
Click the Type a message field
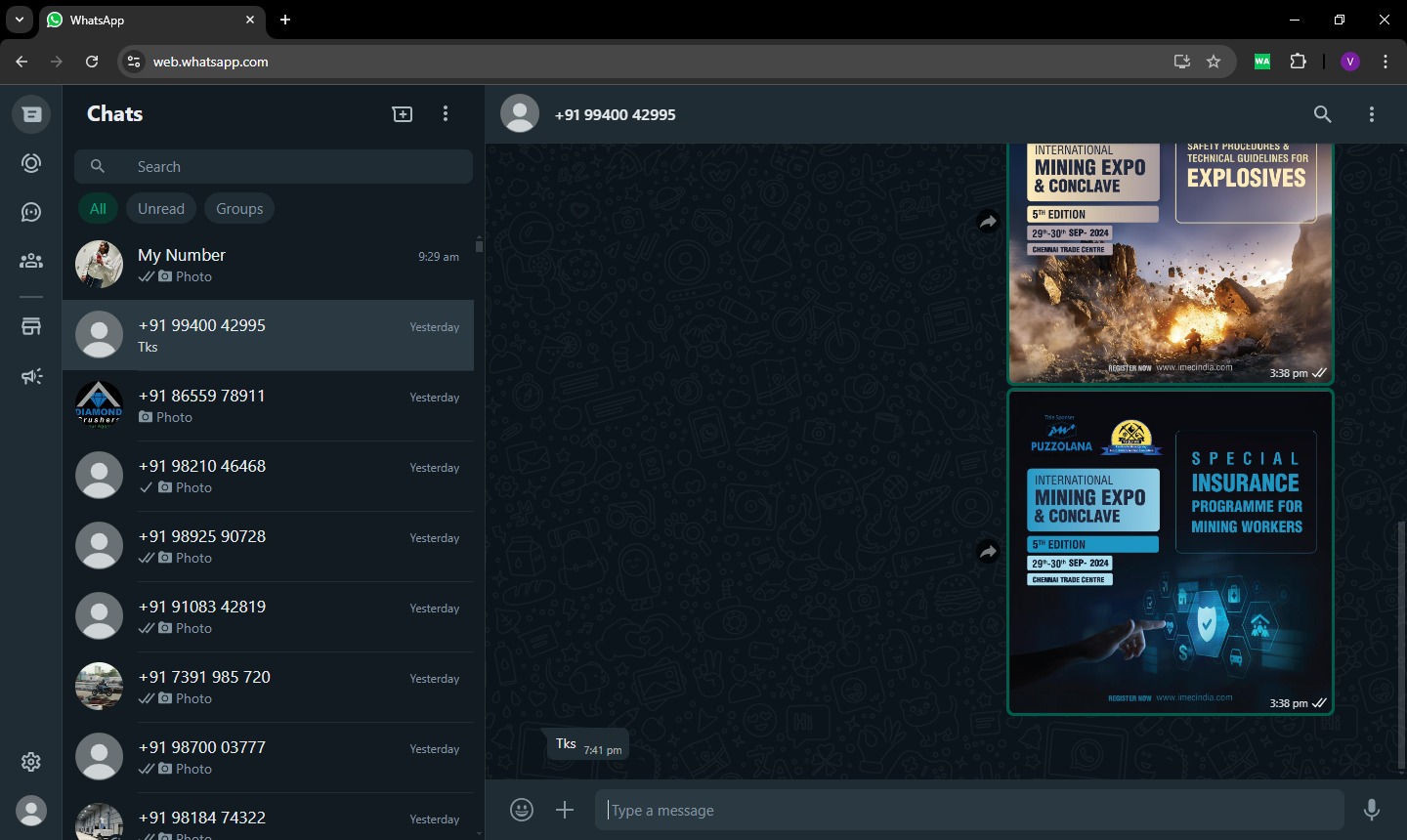pos(969,810)
